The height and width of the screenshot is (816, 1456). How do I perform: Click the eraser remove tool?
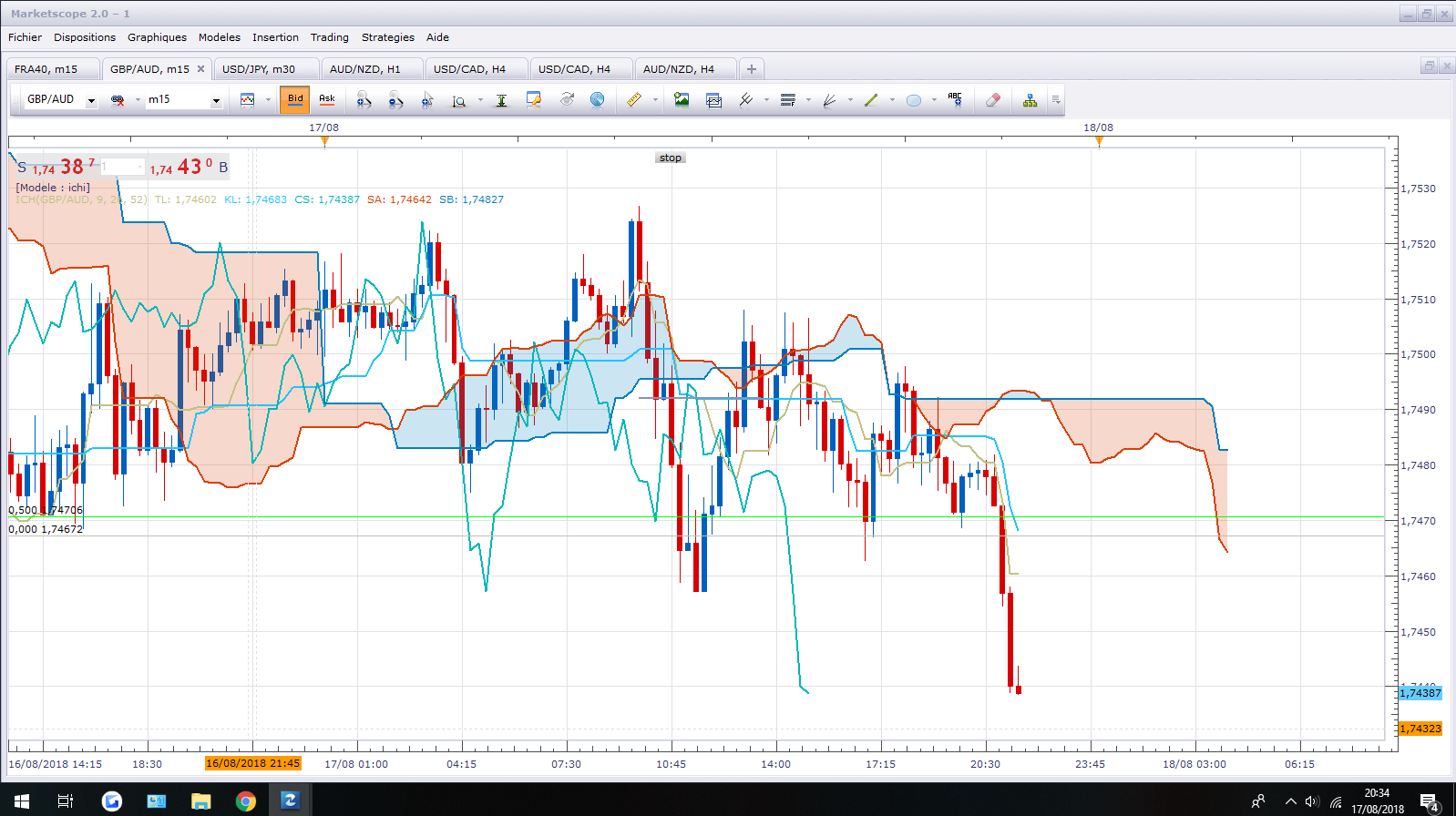pyautogui.click(x=993, y=100)
